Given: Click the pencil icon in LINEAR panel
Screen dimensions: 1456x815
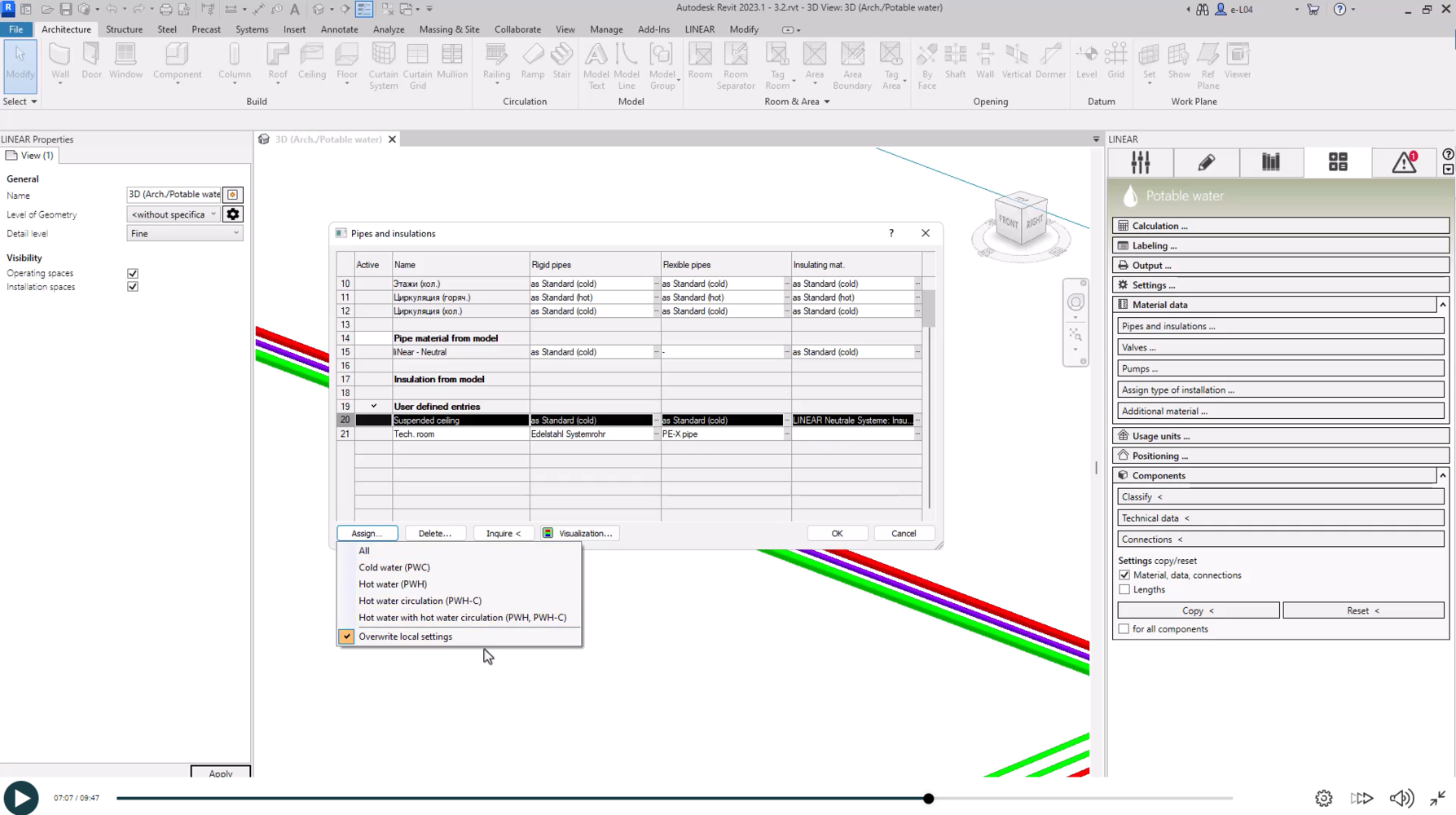Looking at the screenshot, I should pyautogui.click(x=1206, y=162).
